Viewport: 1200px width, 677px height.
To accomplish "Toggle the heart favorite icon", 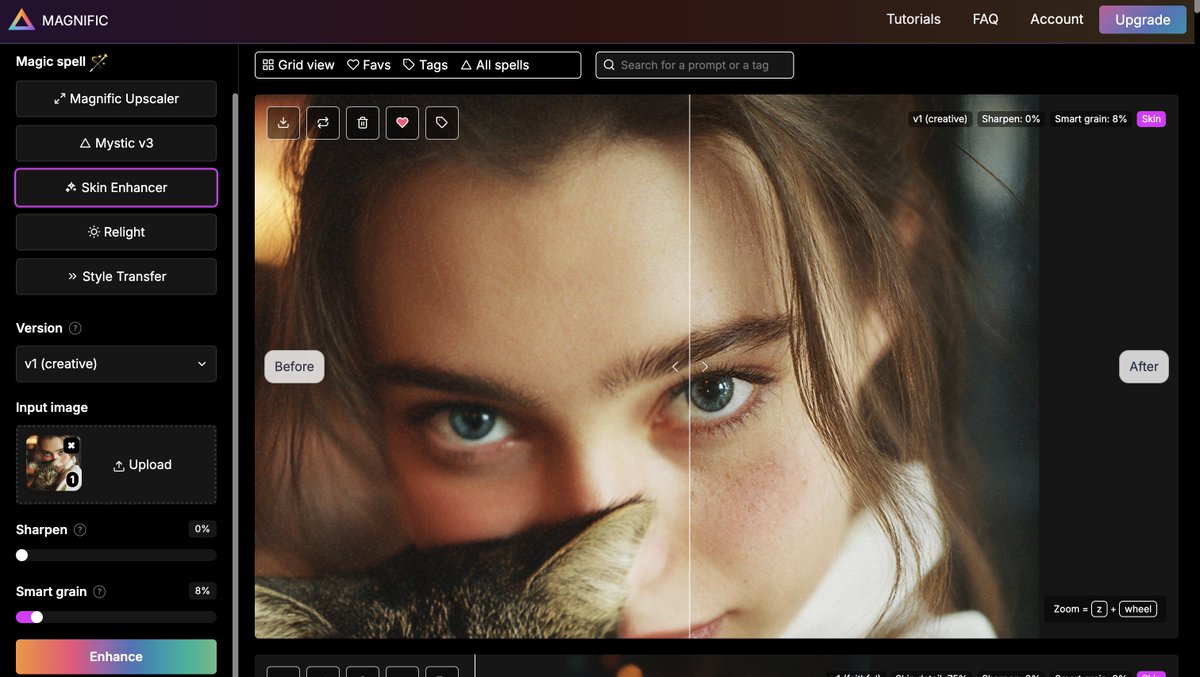I will point(402,122).
